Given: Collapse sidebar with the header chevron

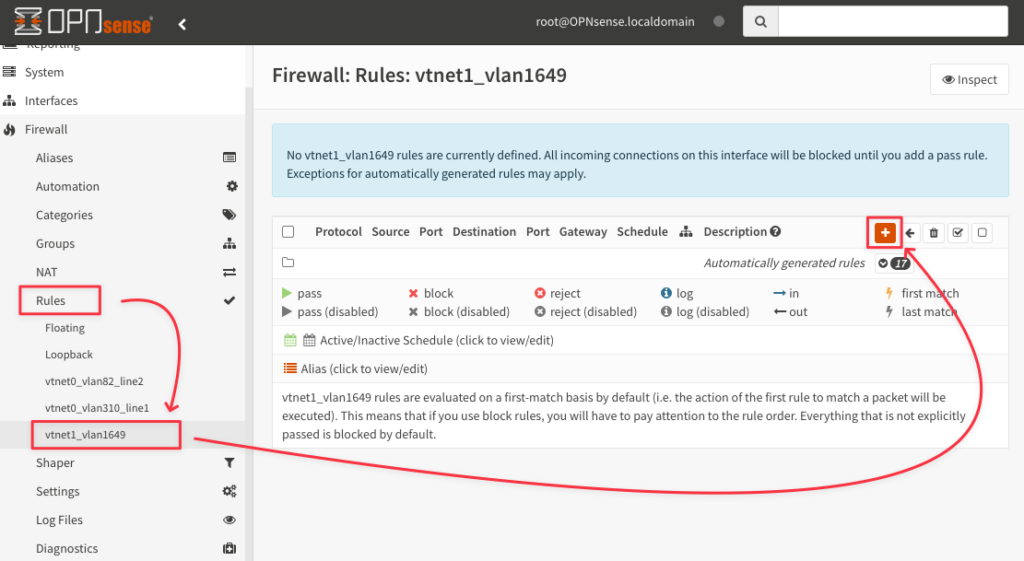Looking at the screenshot, I should pos(182,24).
